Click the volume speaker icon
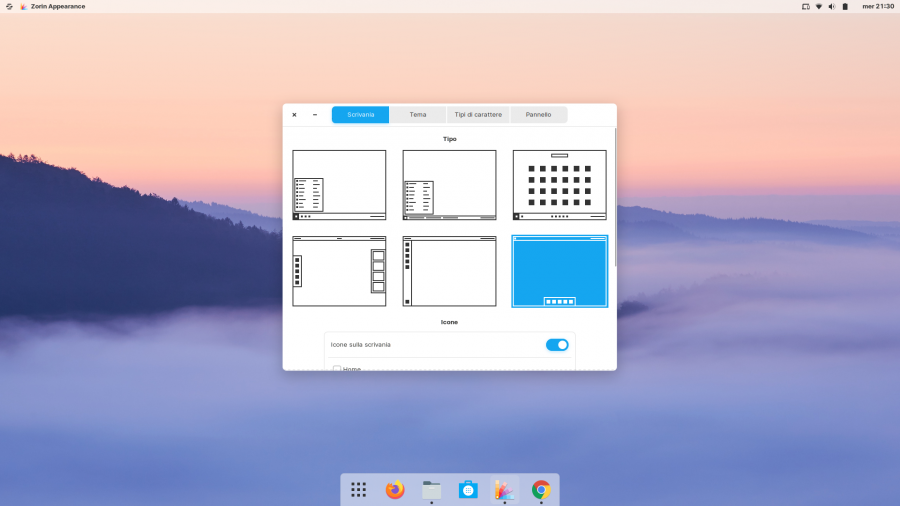Screen dimensions: 900x506 click(832, 6)
